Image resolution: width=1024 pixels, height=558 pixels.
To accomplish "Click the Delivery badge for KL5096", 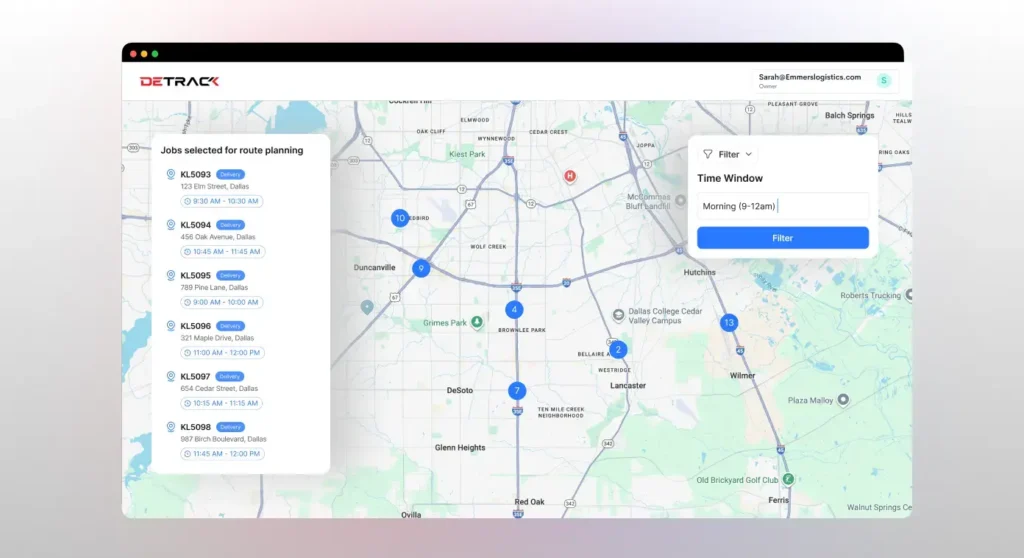I will pos(230,325).
